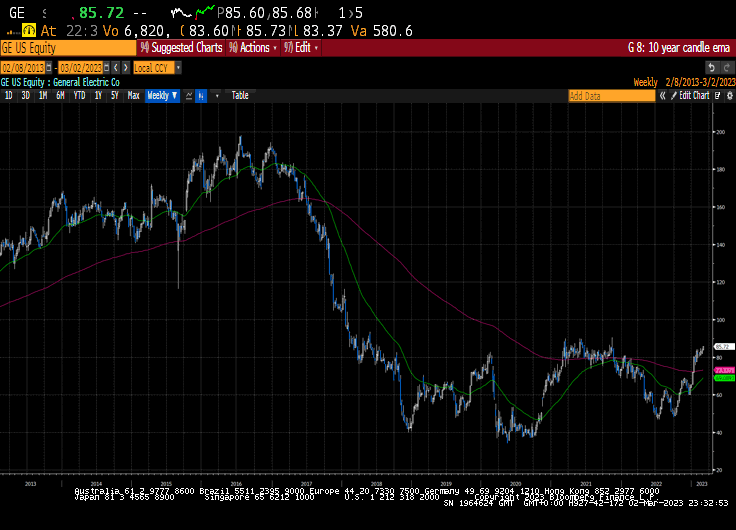Select the candlestick chart style icon
This screenshot has height=530, width=736.
[201, 96]
